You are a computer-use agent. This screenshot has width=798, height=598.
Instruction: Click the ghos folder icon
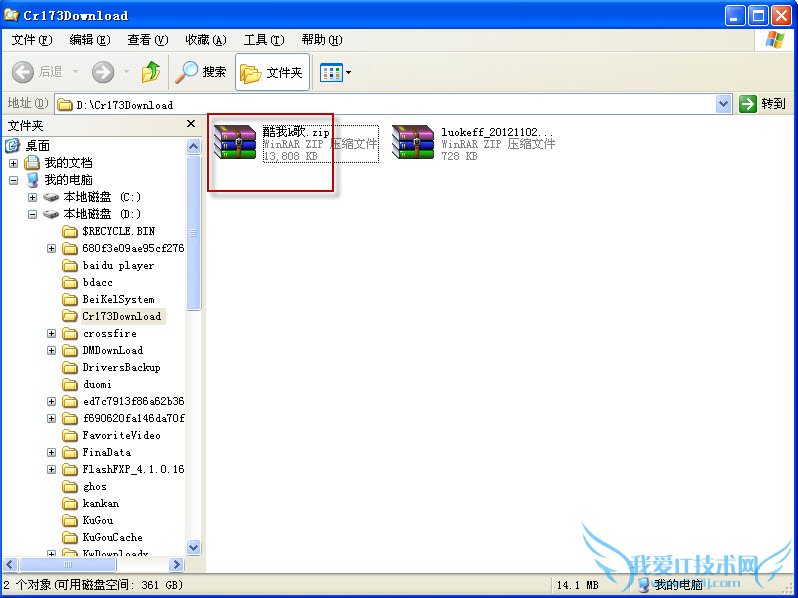pos(70,487)
